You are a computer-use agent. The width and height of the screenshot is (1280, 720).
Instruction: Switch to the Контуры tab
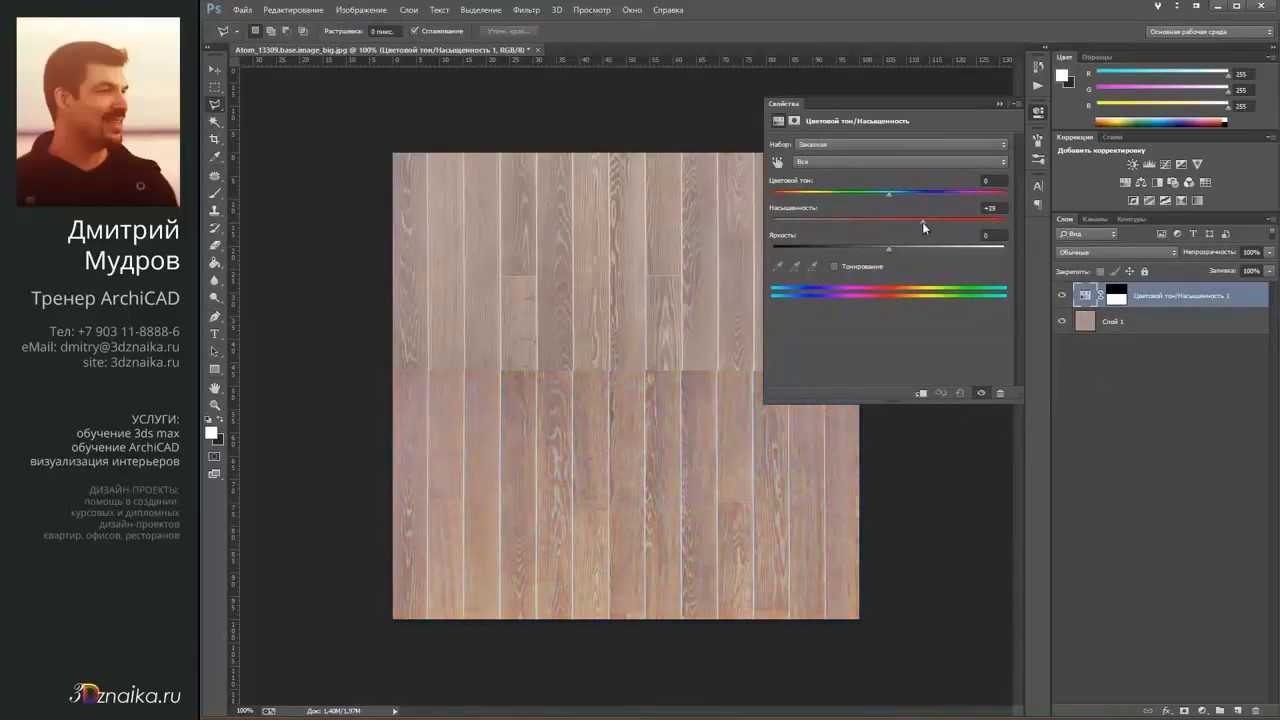point(1131,219)
